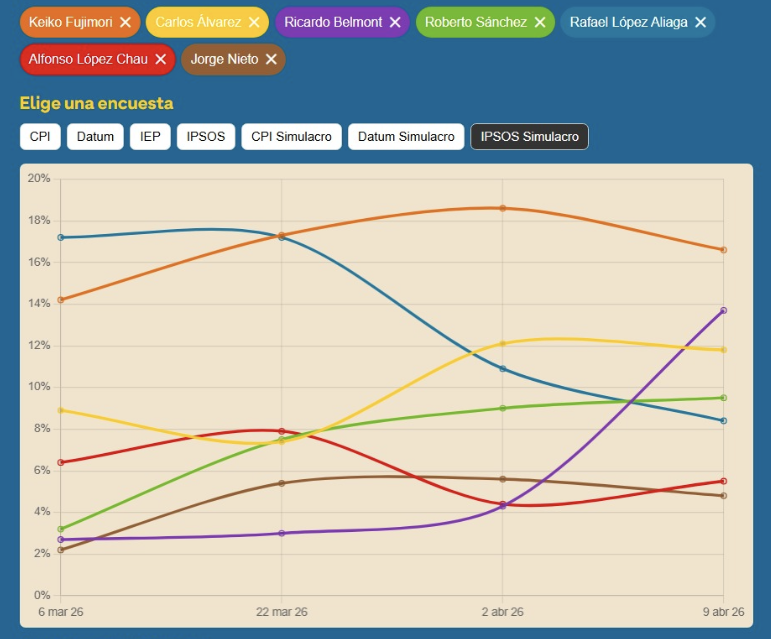Click green Sánchez data point at 6 mar 26
Screen dimensions: 771x639
click(x=60, y=529)
